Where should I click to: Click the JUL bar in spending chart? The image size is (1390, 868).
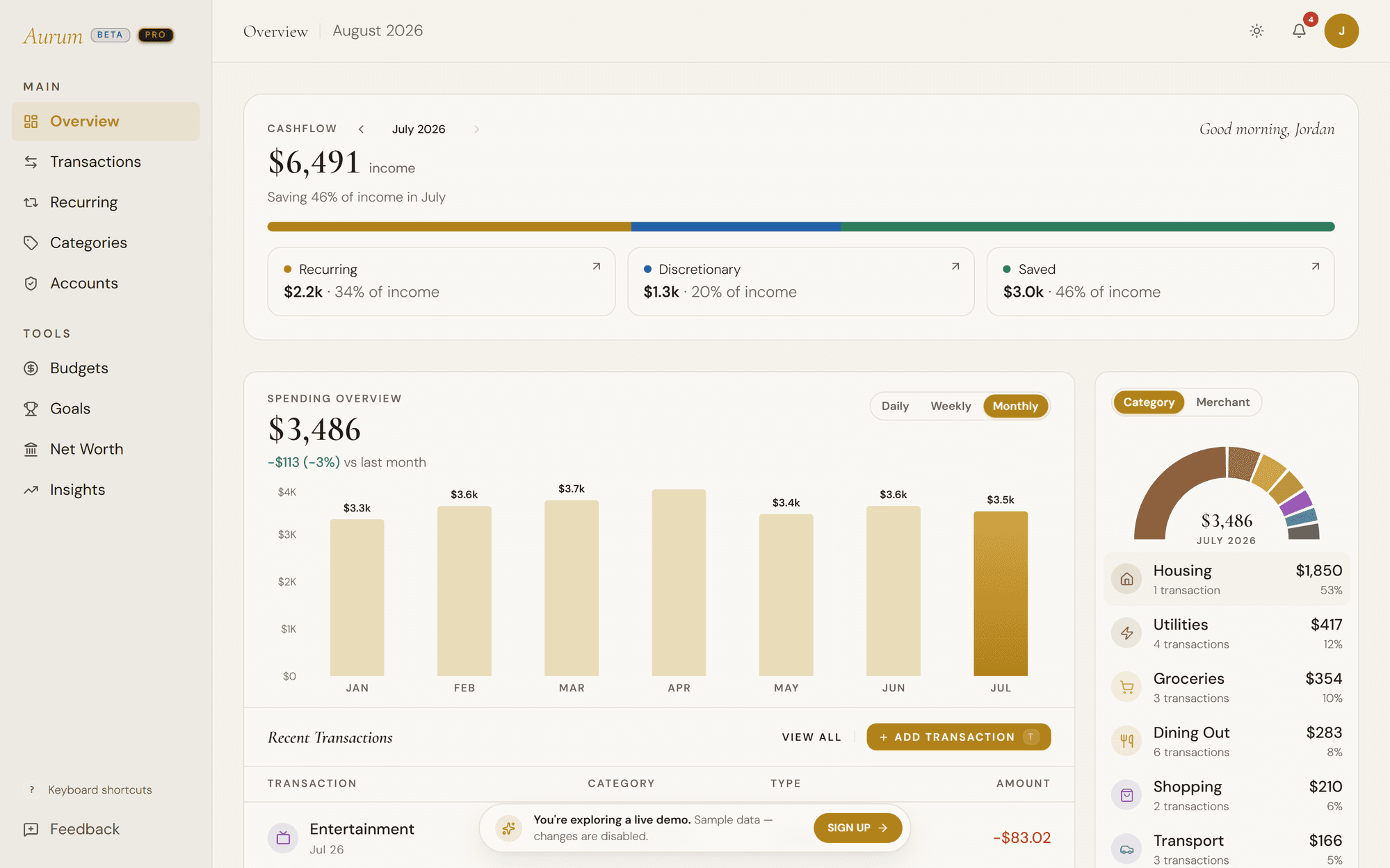click(1000, 593)
